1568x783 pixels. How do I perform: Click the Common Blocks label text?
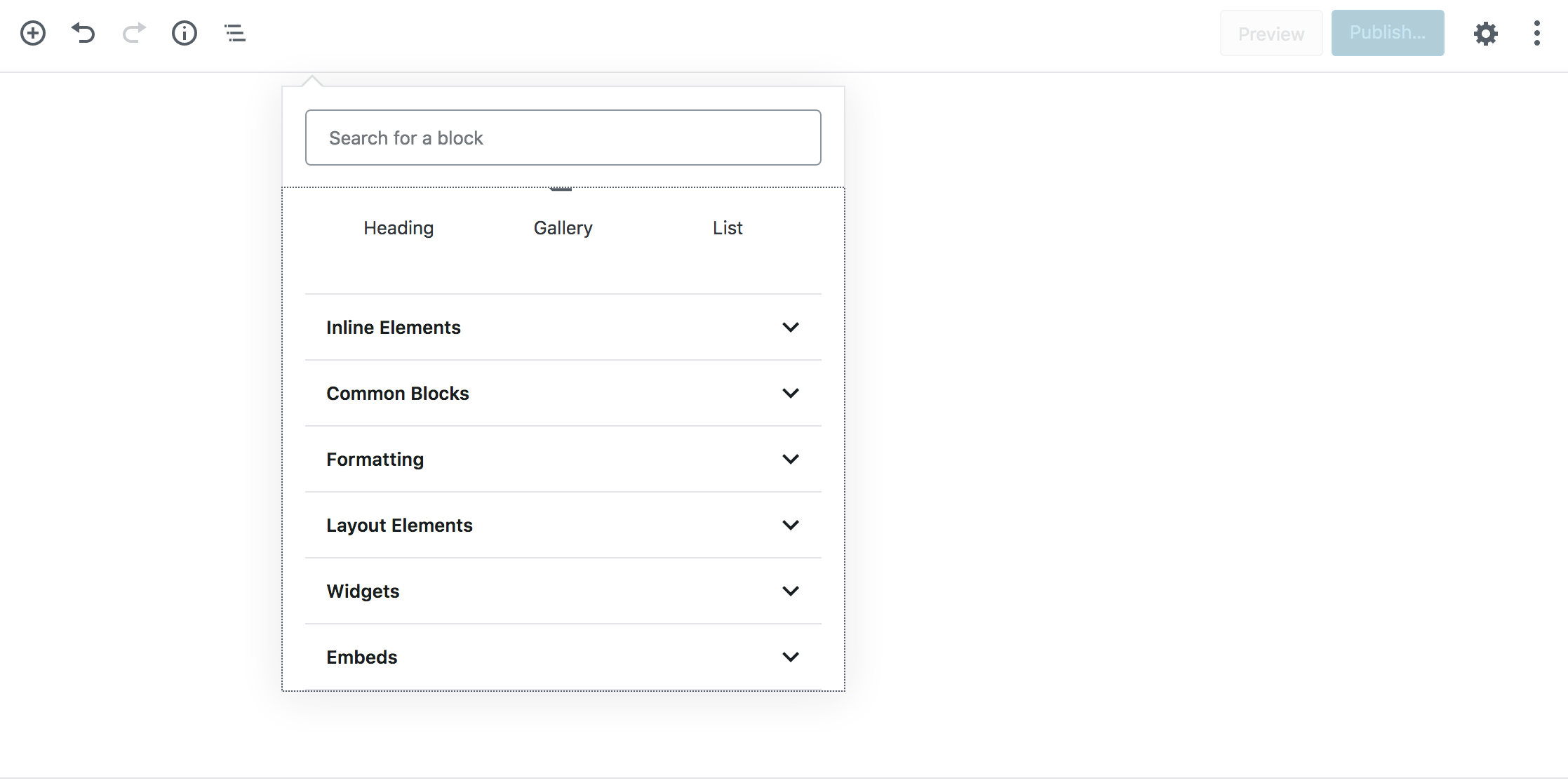click(x=397, y=394)
